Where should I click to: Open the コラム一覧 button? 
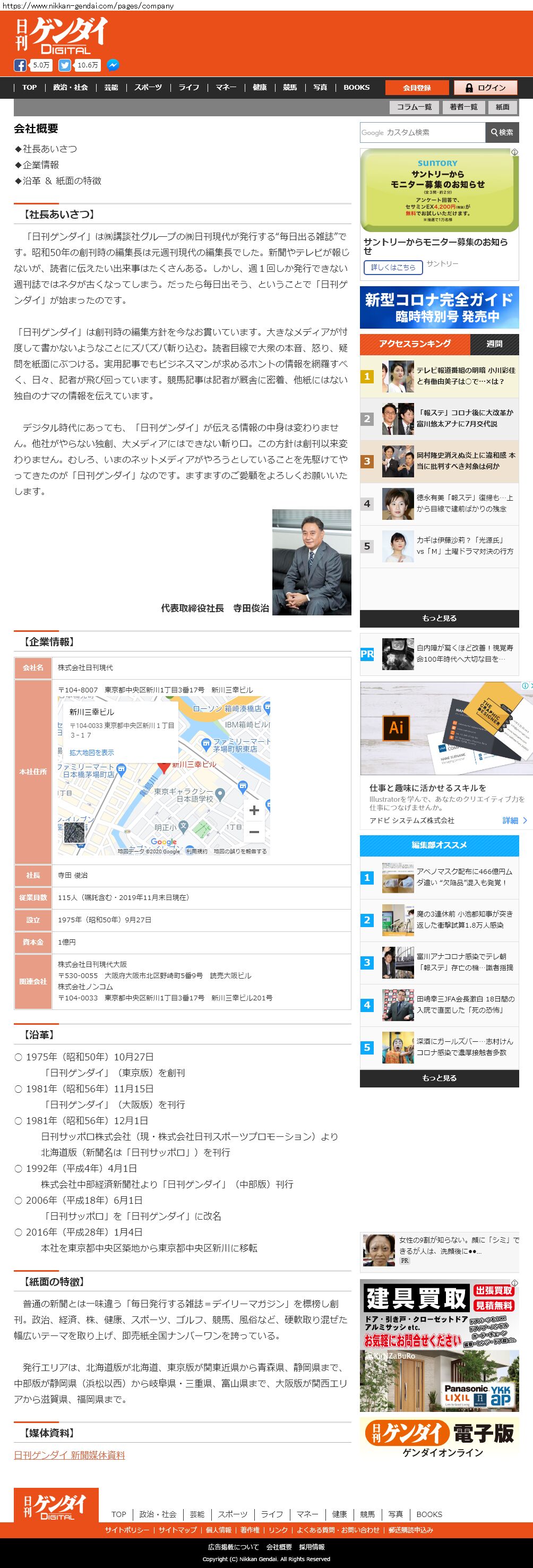click(414, 107)
